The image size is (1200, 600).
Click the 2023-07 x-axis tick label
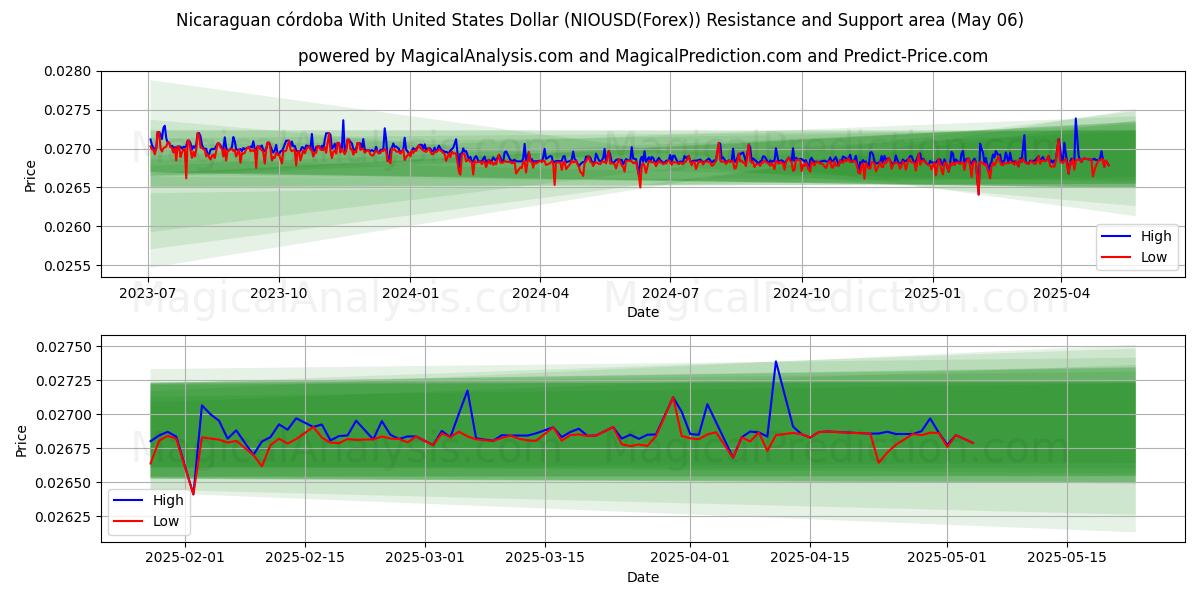point(148,293)
